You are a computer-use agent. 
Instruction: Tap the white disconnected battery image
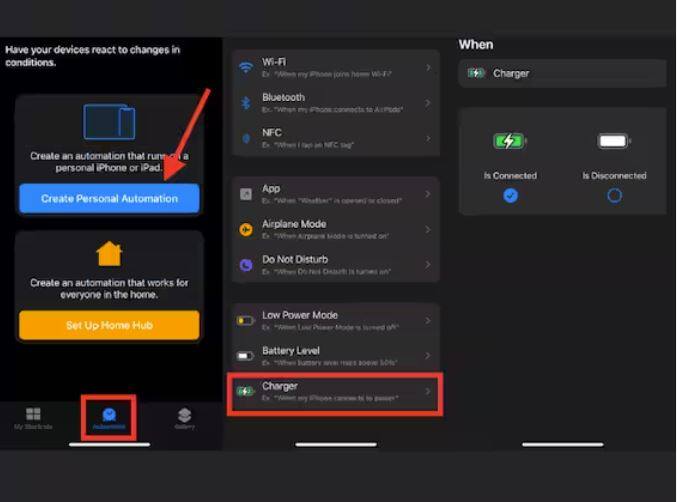(x=614, y=141)
